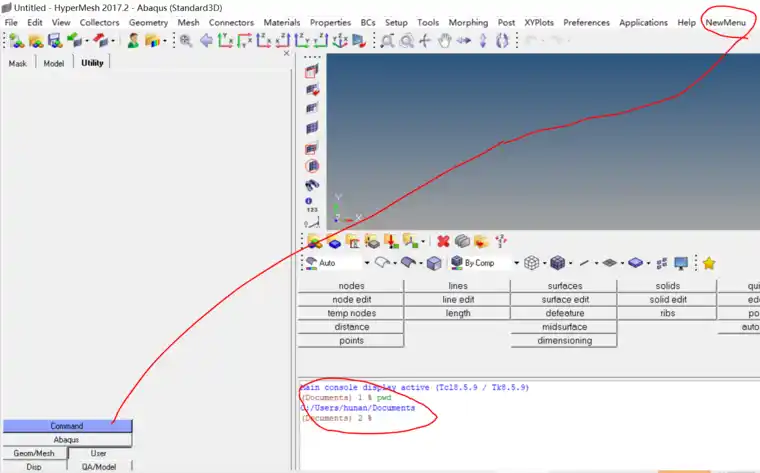760x473 pixels.
Task: Switch to the Model tab
Action: point(54,63)
